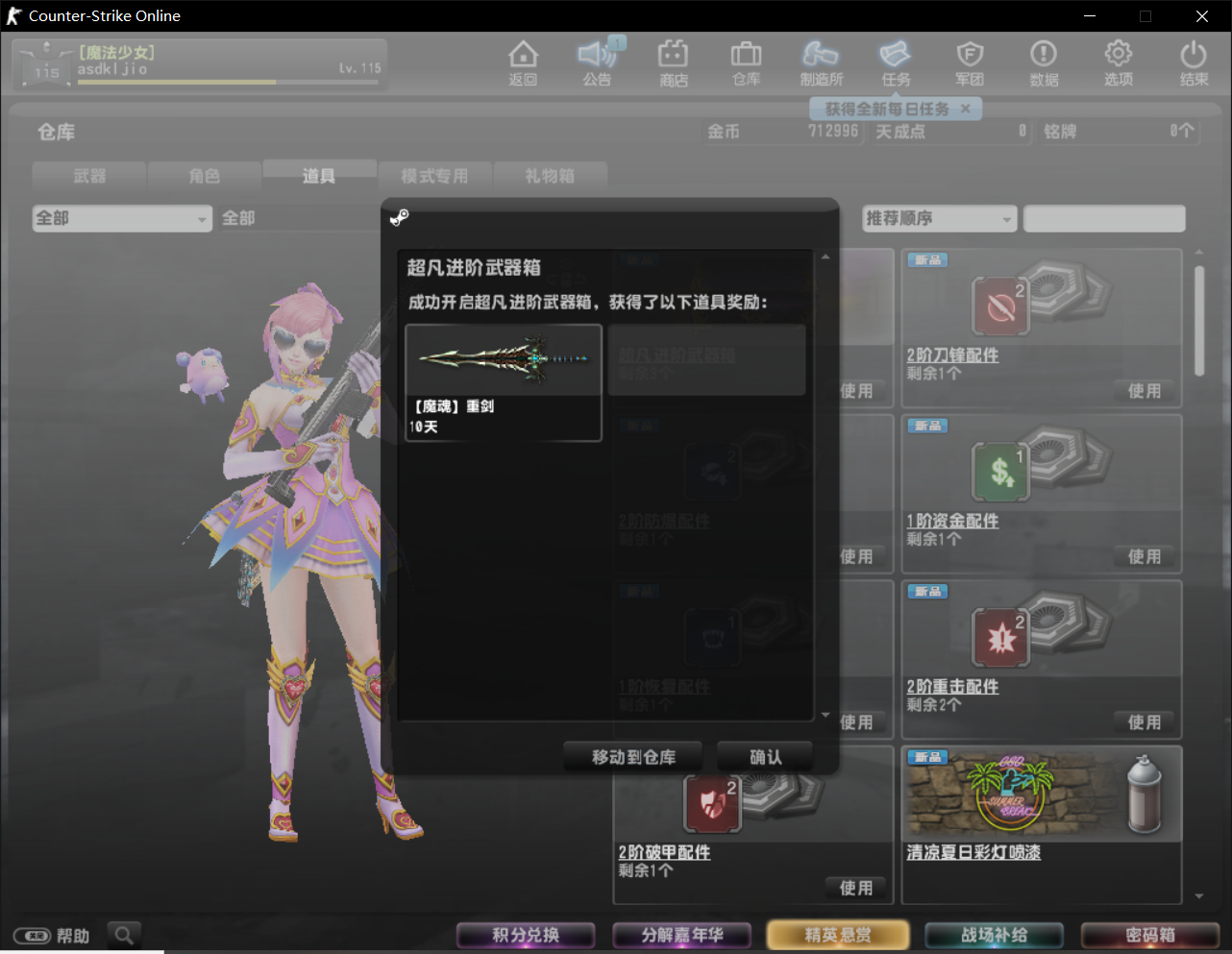
Task: Click the 铭牌 count field
Action: (1119, 132)
